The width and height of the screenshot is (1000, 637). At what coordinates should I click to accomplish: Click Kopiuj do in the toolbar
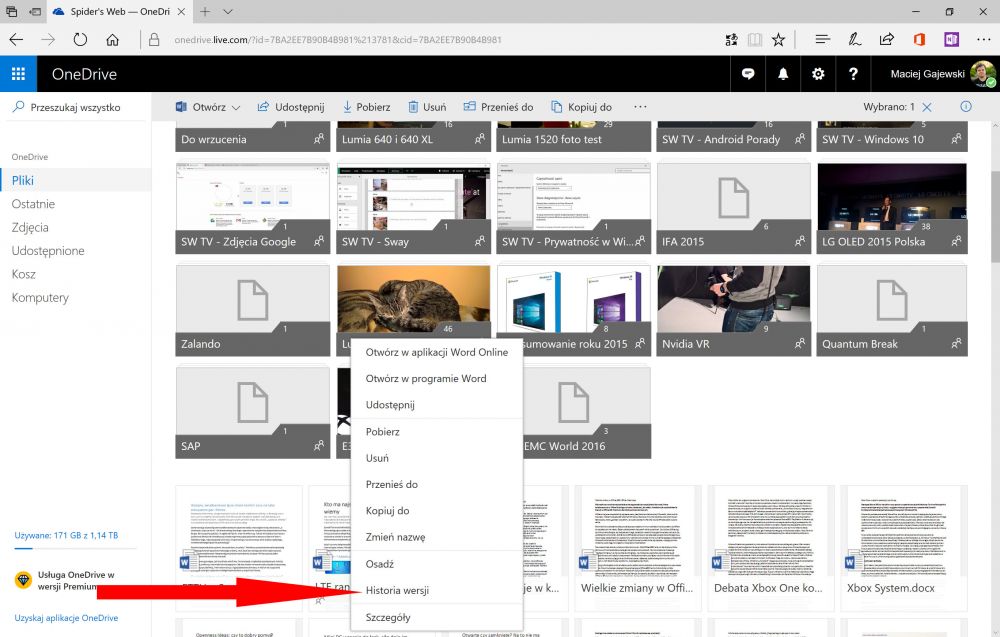582,107
